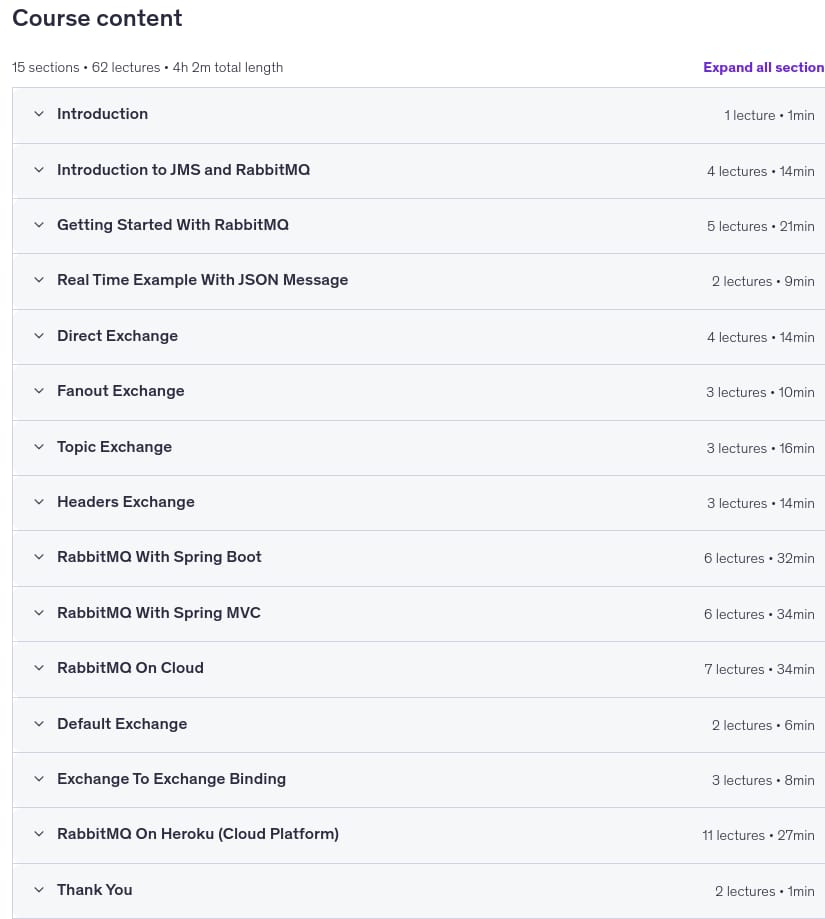Click '3 lectures • 16min' text
Image resolution: width=825 pixels, height=919 pixels.
(761, 448)
